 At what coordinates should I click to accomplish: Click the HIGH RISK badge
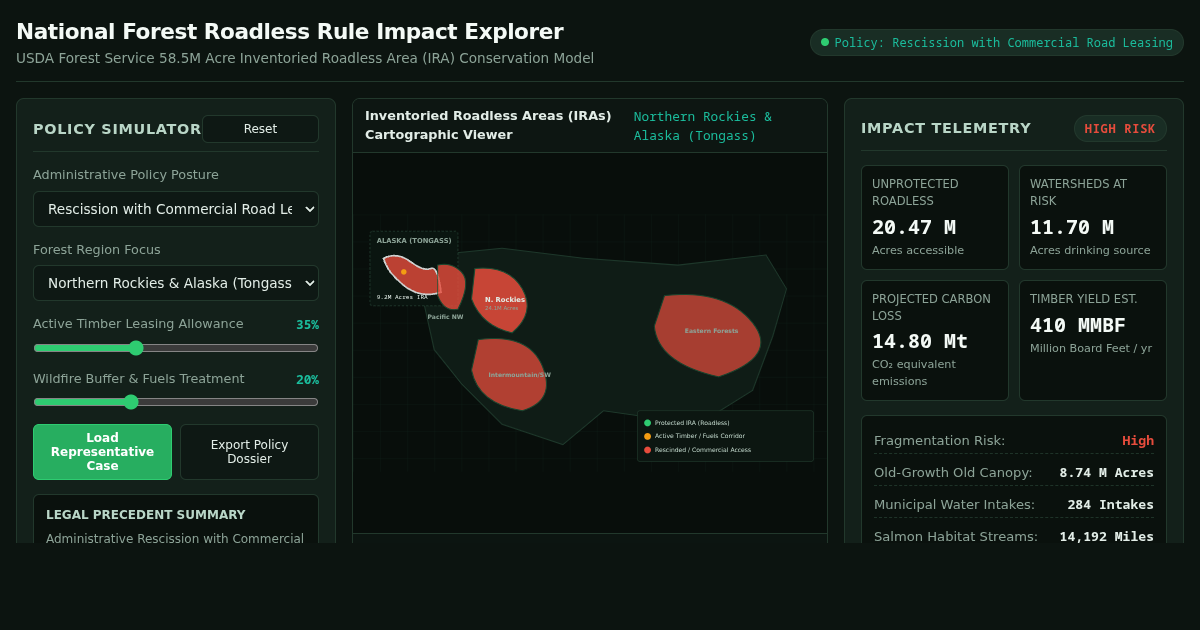1120,129
